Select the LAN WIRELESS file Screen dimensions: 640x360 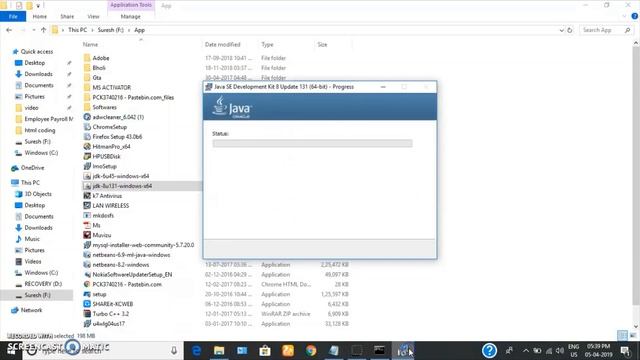pos(111,206)
